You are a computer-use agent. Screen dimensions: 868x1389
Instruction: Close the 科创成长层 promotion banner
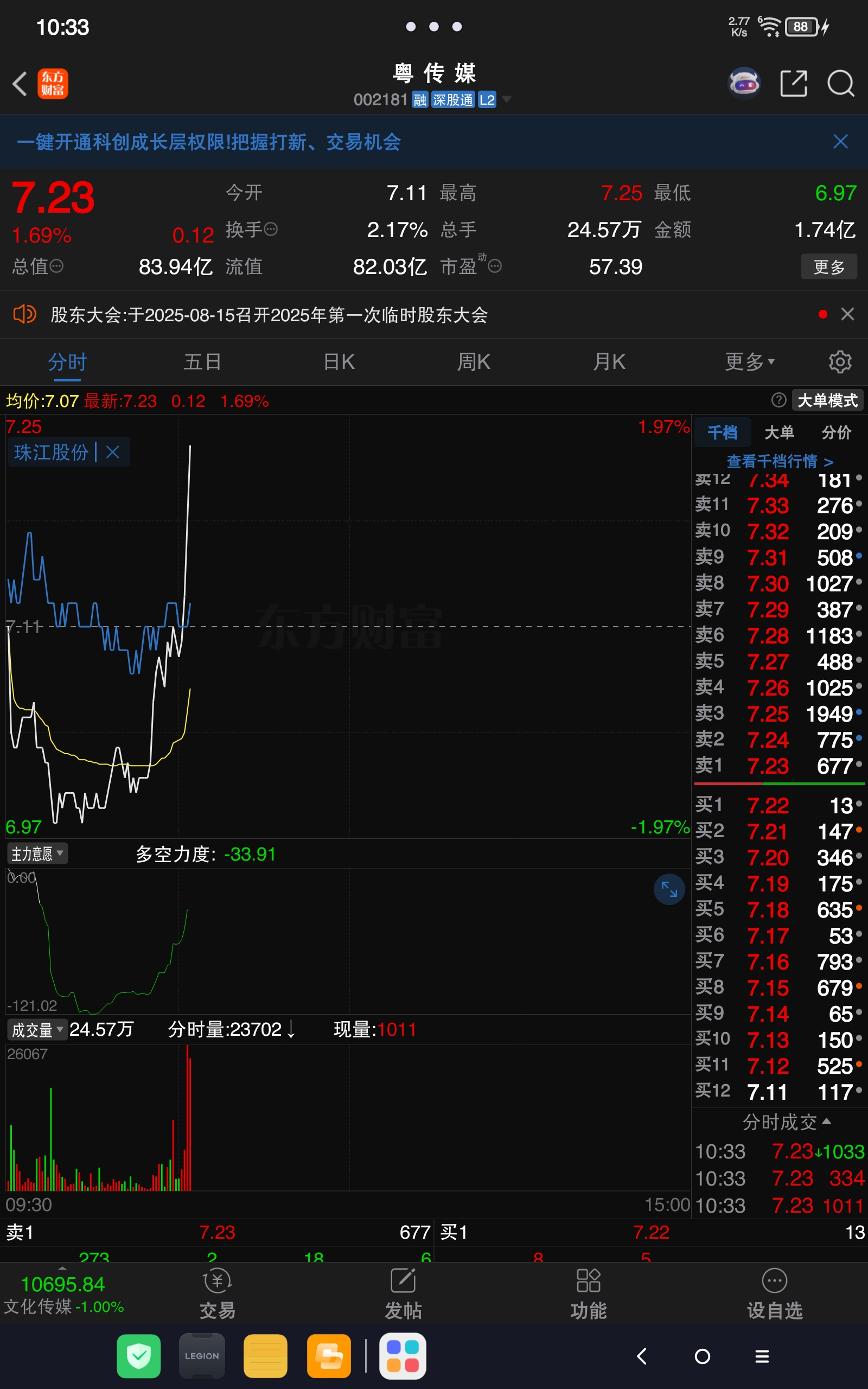[840, 142]
